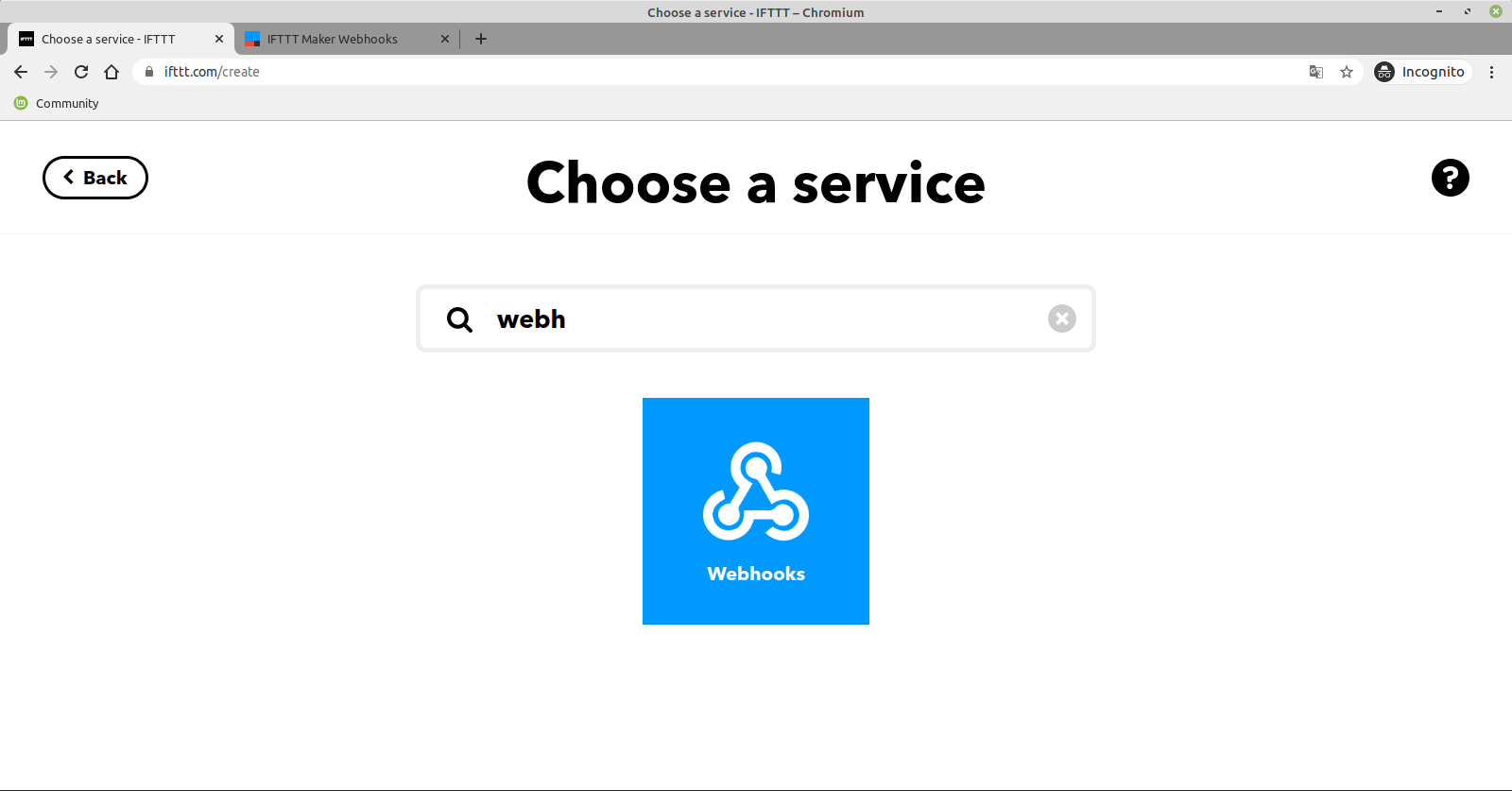This screenshot has height=791, width=1512.
Task: Open the Chromium three-dot menu
Action: 1491,72
